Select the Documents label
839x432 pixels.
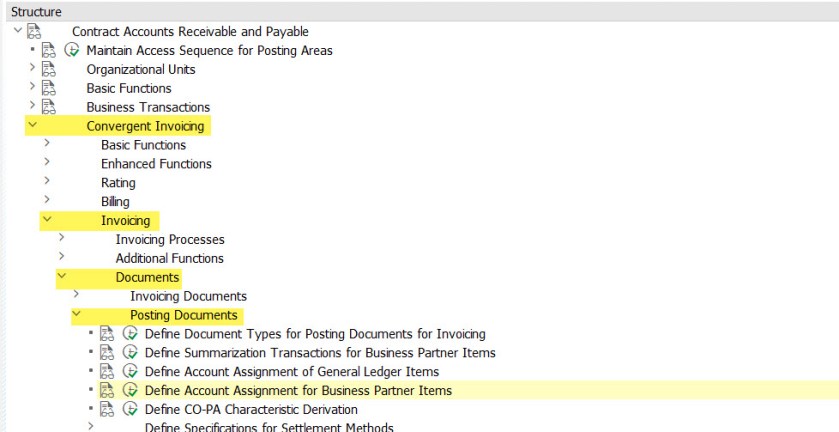[x=147, y=277]
